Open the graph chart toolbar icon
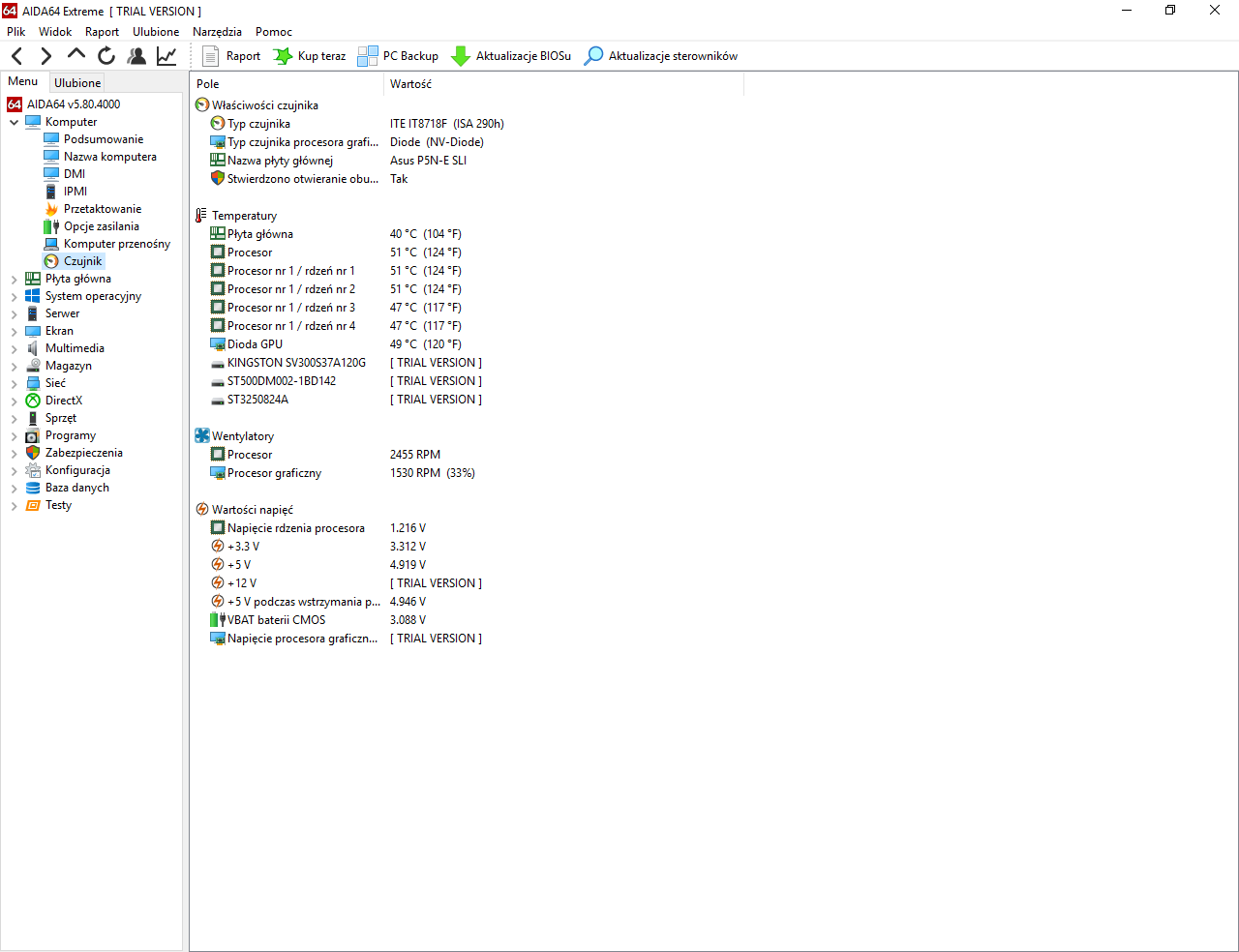The width and height of the screenshot is (1239, 952). click(x=166, y=56)
